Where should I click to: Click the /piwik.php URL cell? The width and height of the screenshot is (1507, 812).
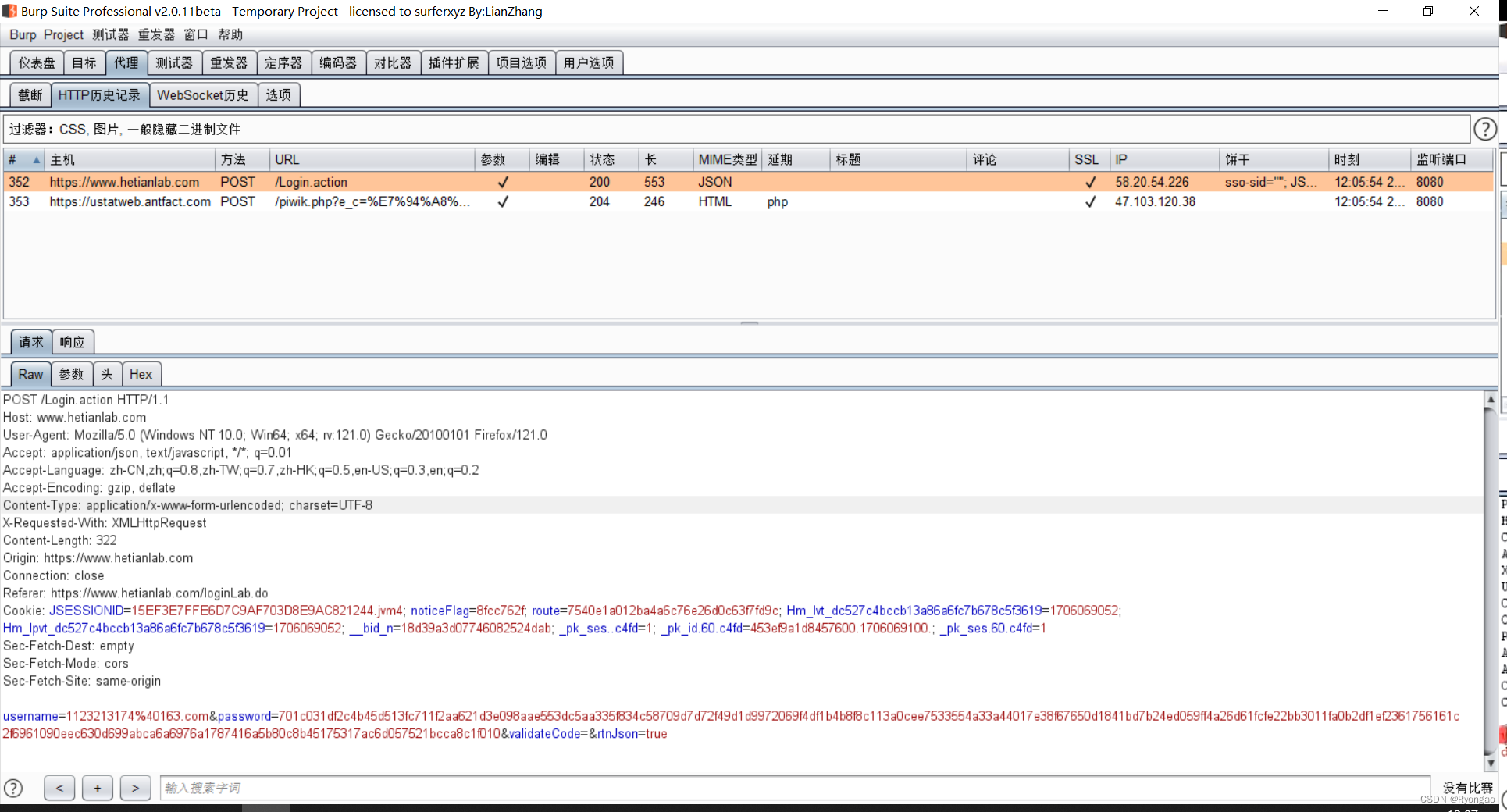tap(372, 201)
